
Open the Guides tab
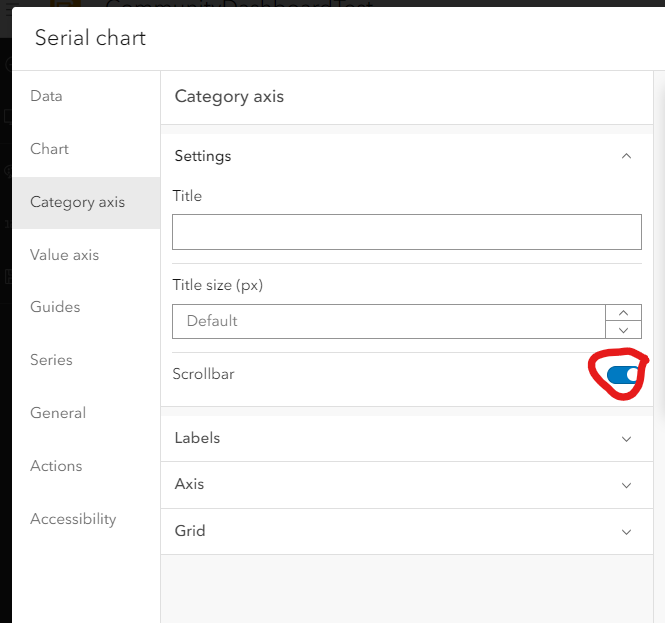[55, 307]
